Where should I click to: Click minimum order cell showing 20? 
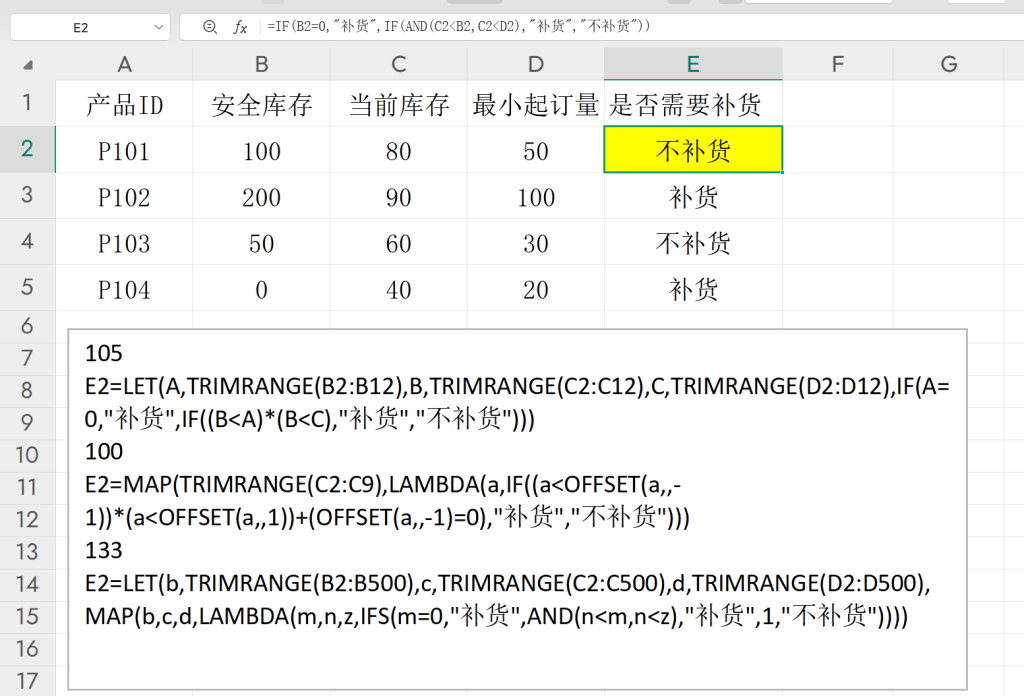536,289
